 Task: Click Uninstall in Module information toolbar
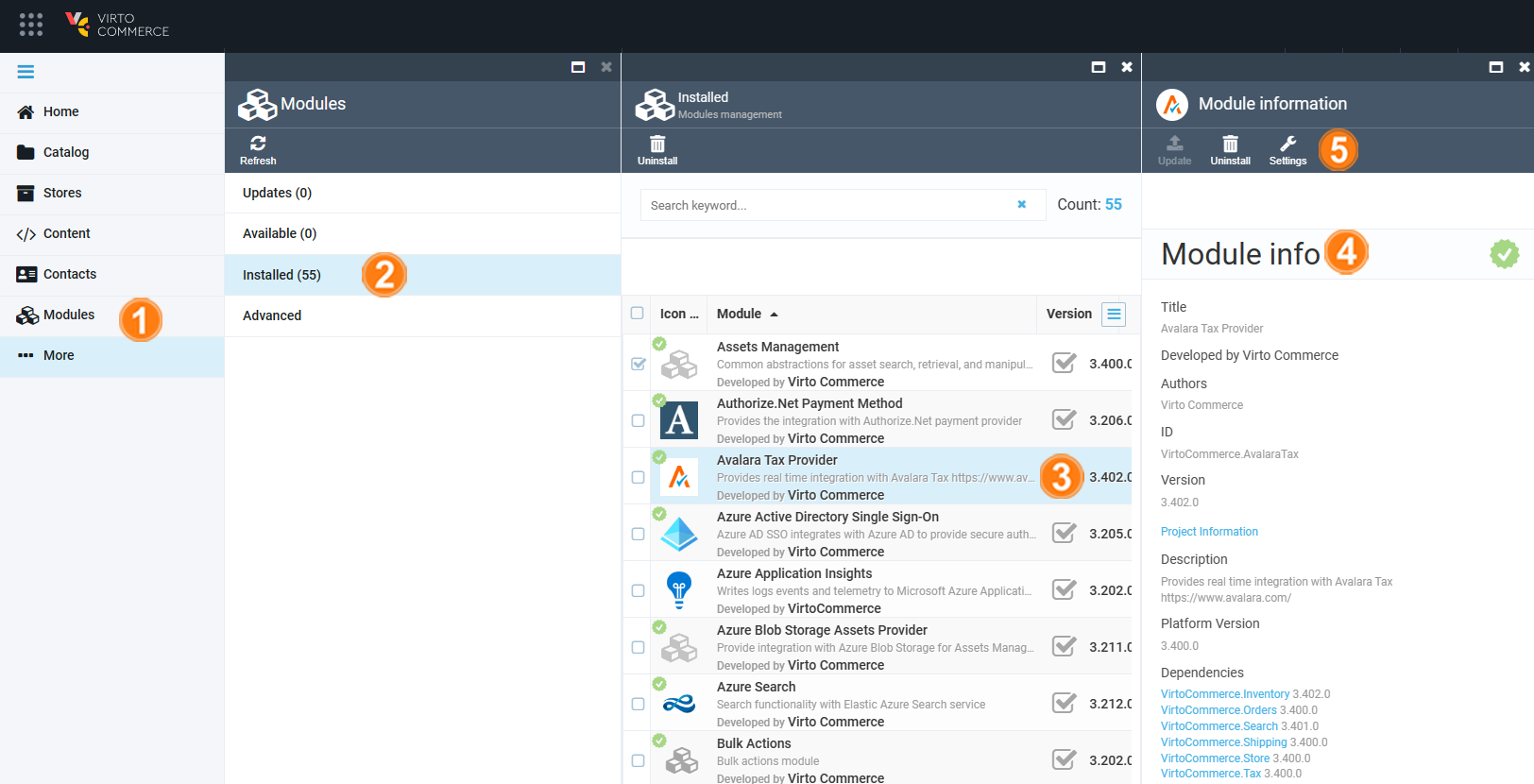tap(1230, 150)
